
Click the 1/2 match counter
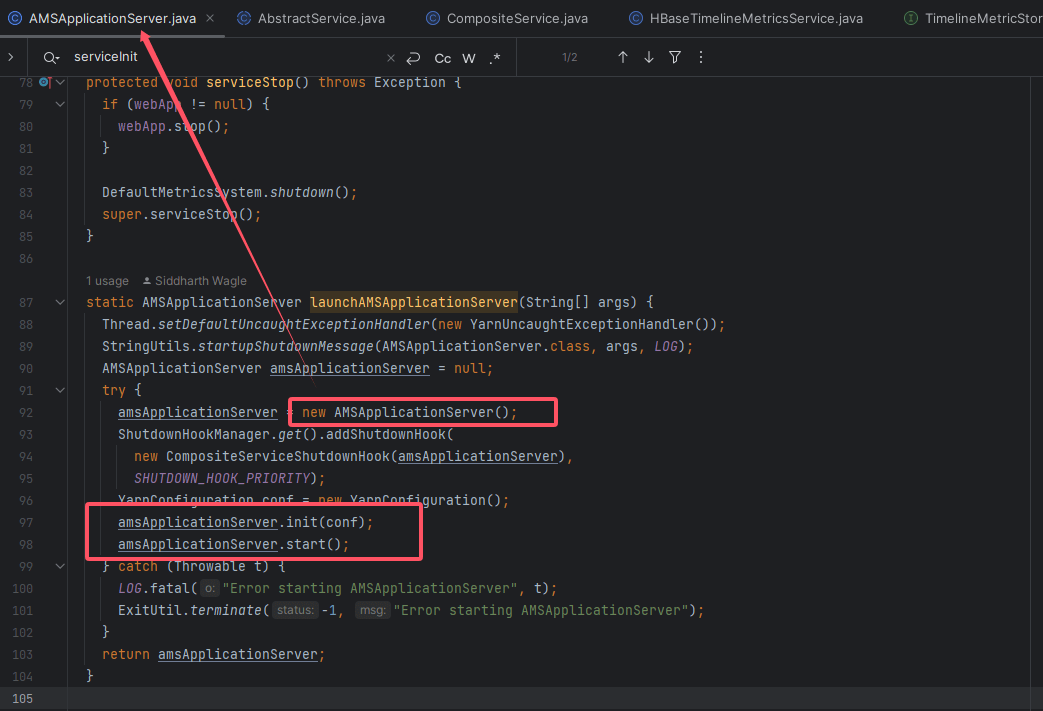point(569,57)
